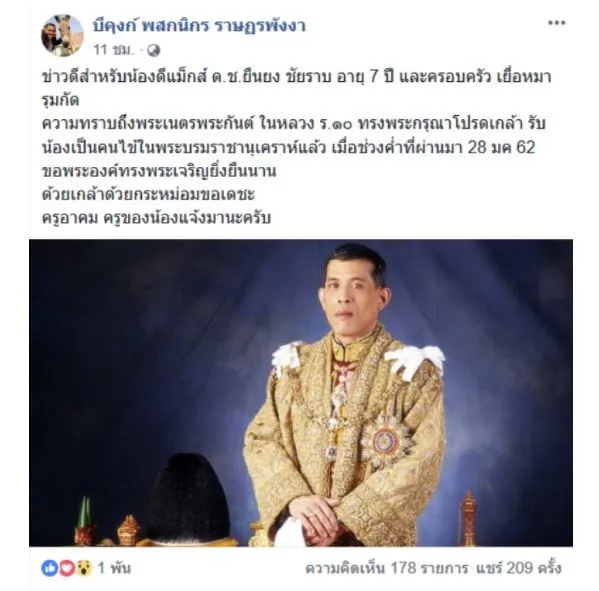Open author name บีคุงก์ พสกนิกร ราษฎรพังงา
This screenshot has width=599, height=591.
(199, 26)
